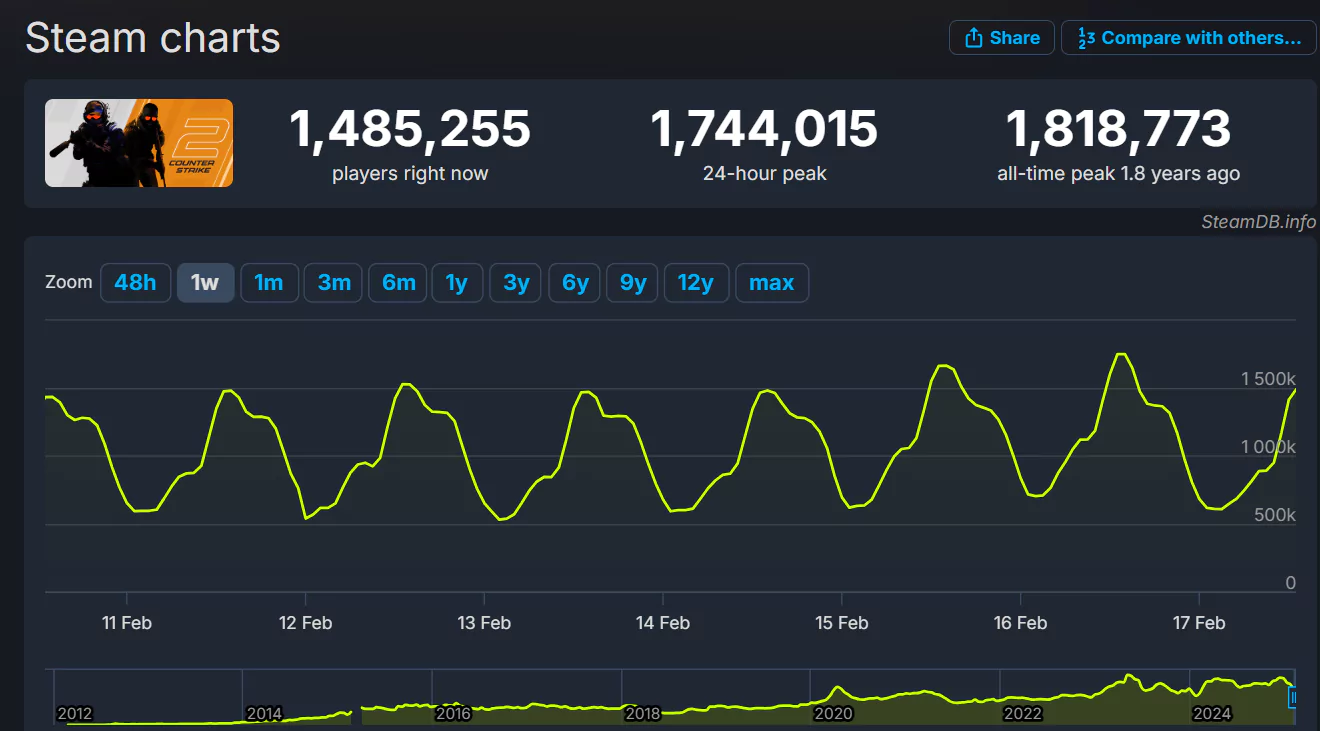Select the 1w zoom range
The width and height of the screenshot is (1320, 731).
205,283
